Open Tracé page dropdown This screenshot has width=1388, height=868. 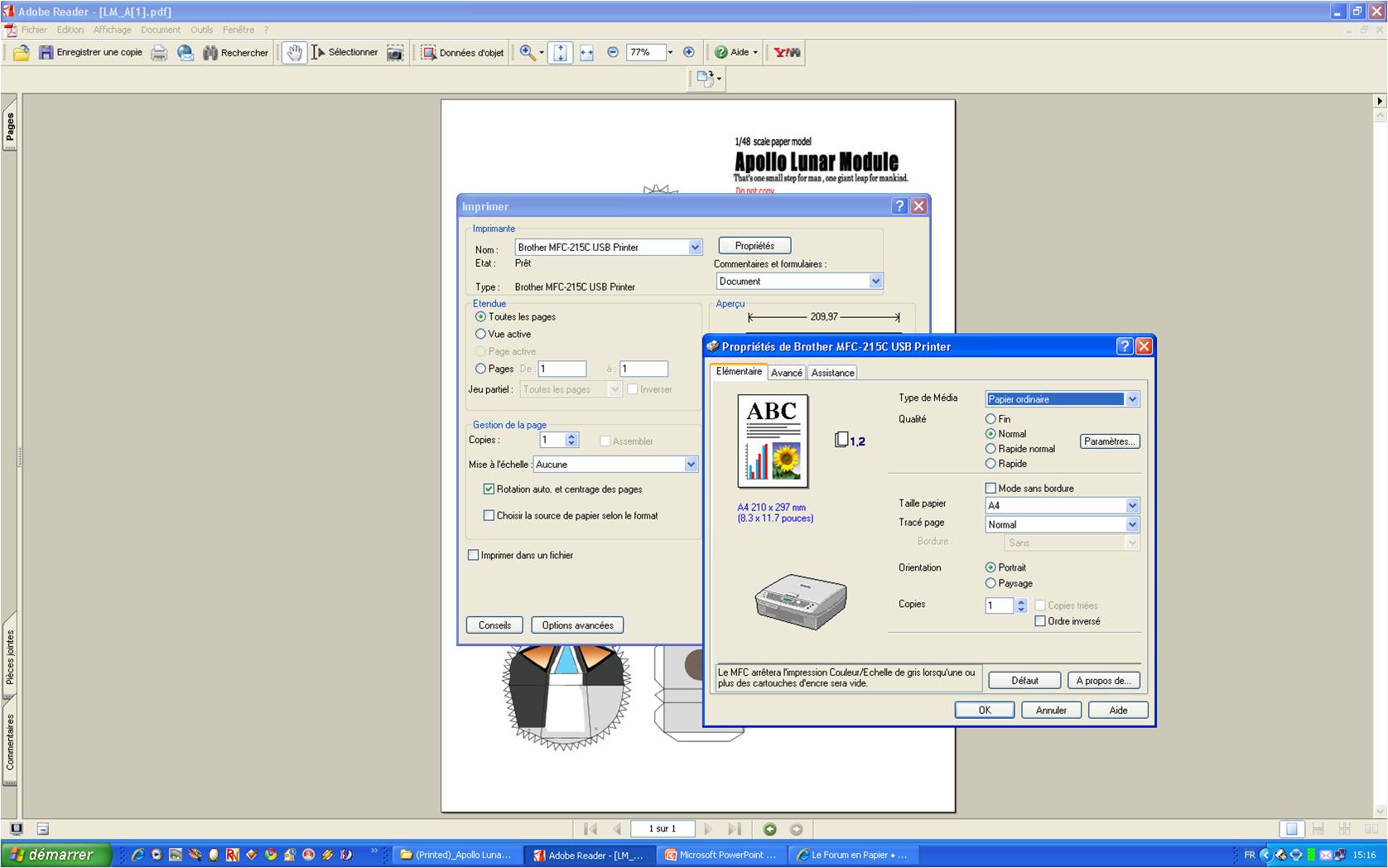[1132, 524]
